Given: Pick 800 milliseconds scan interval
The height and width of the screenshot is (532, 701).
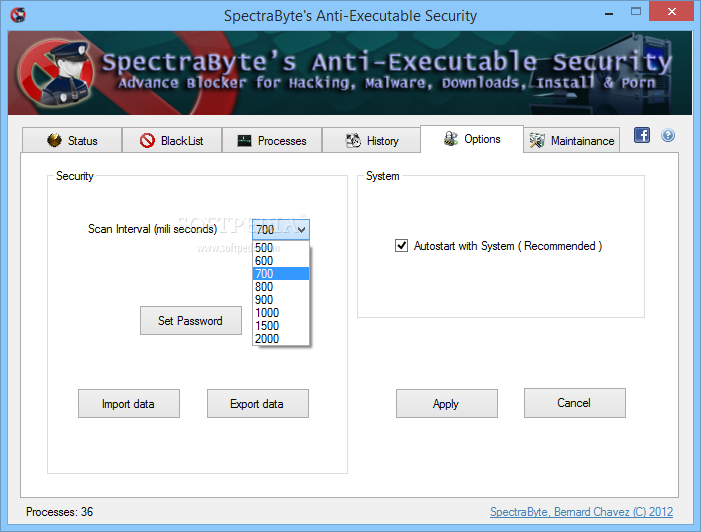Looking at the screenshot, I should [281, 287].
